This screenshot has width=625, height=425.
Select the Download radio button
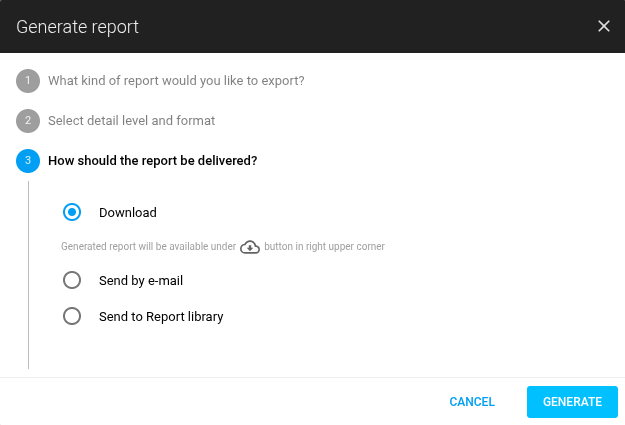(72, 212)
